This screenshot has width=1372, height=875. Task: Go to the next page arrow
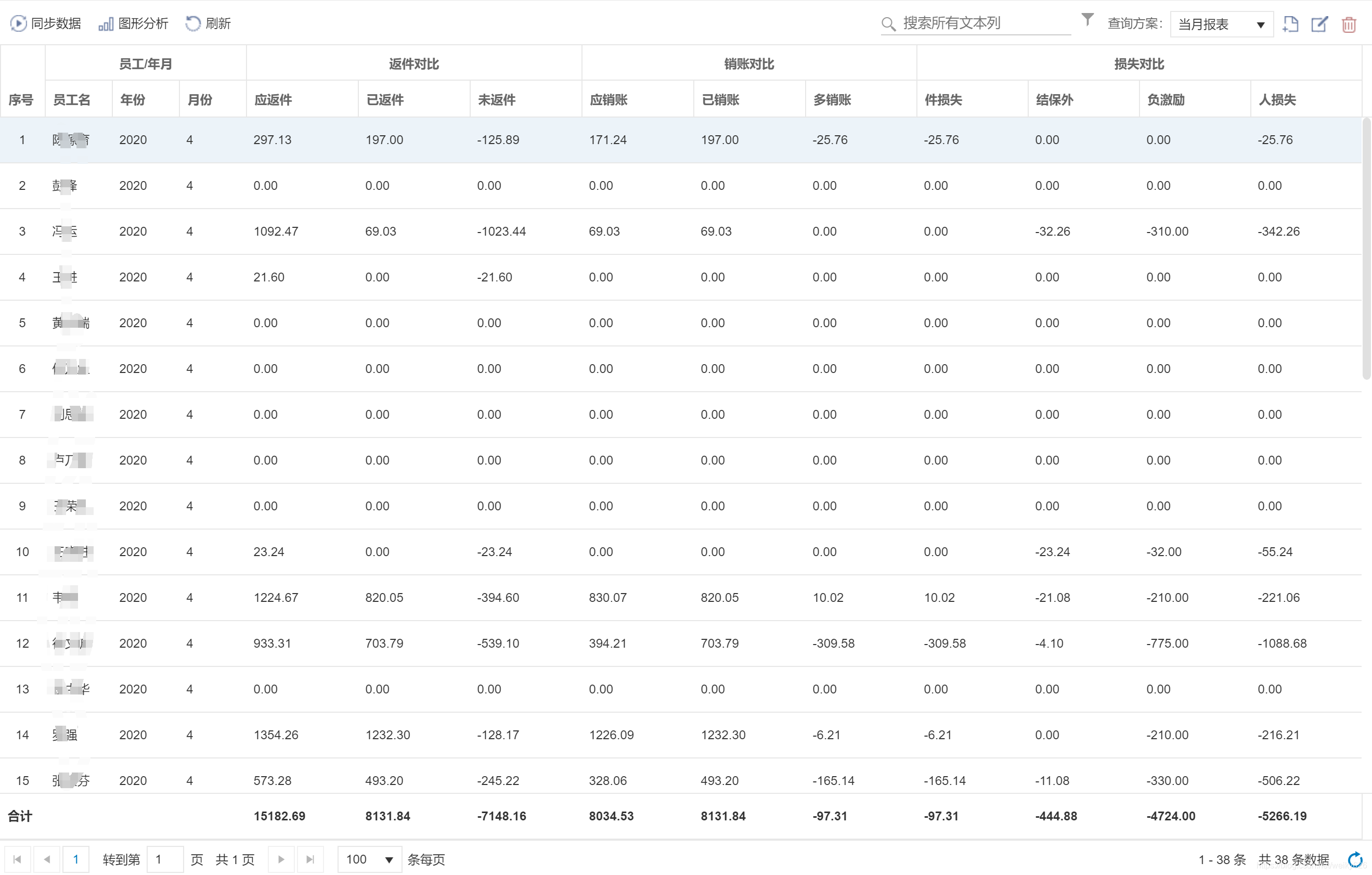(x=281, y=859)
